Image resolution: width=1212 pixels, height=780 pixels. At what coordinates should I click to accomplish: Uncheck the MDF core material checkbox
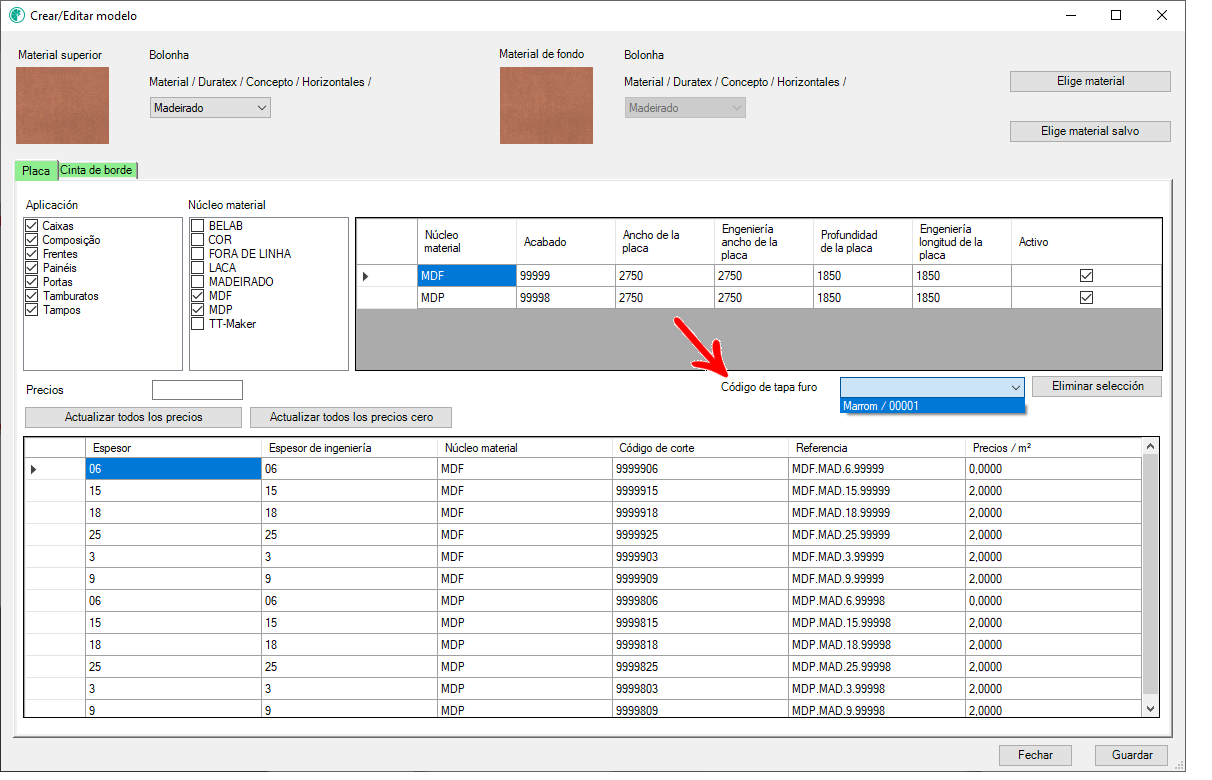pyautogui.click(x=198, y=296)
